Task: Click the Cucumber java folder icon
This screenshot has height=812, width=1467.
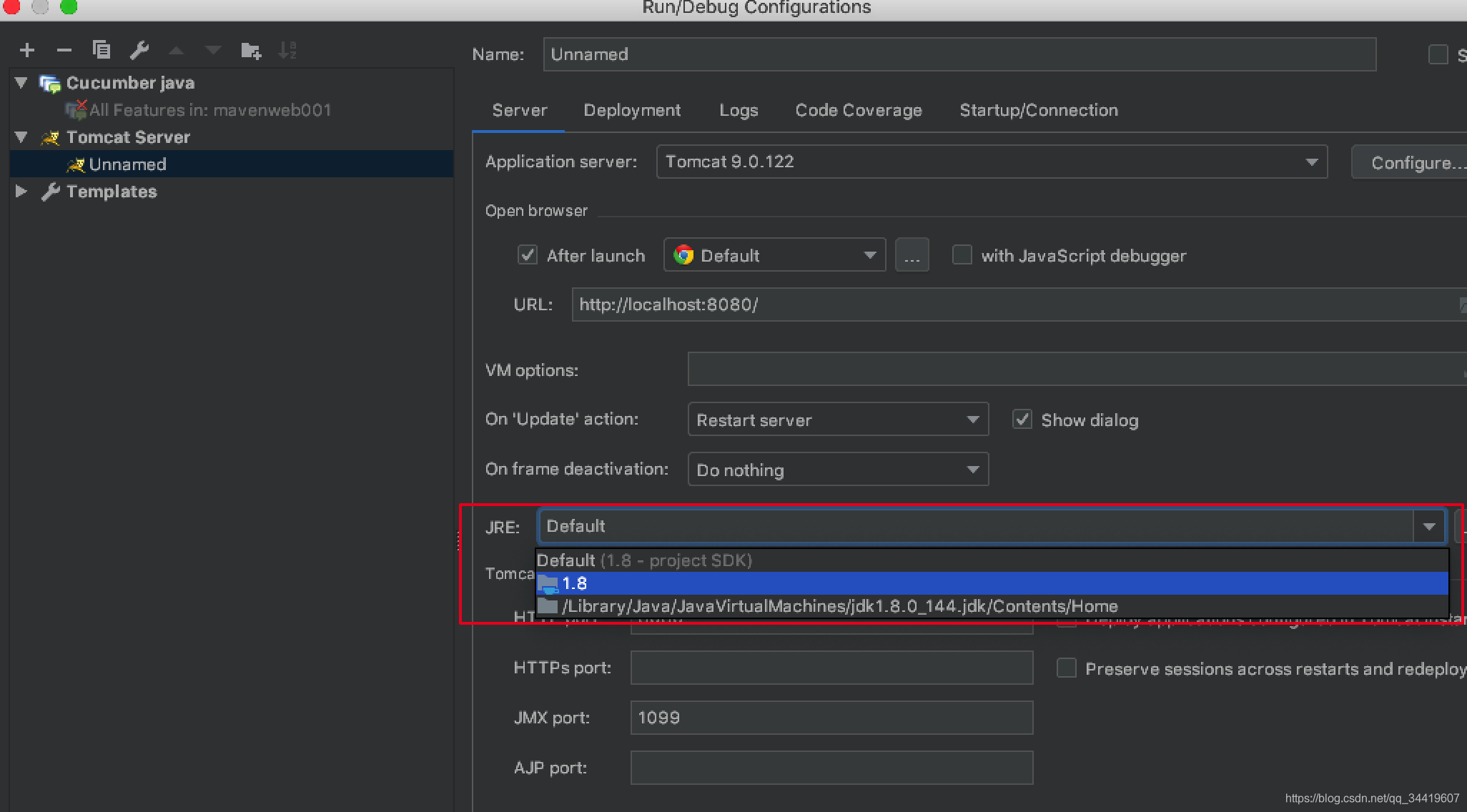Action: (x=50, y=84)
